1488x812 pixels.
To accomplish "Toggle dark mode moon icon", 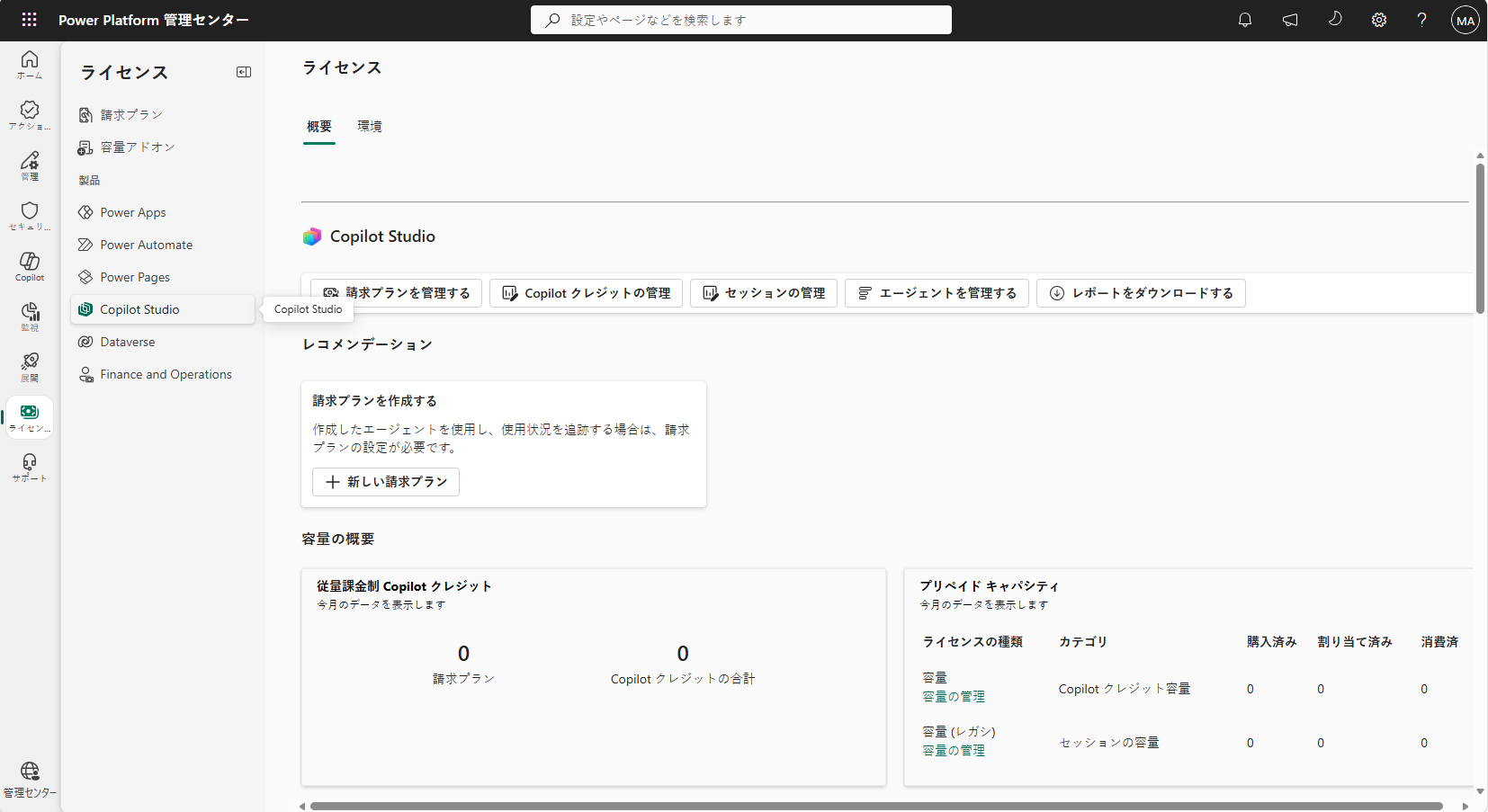I will [1335, 20].
